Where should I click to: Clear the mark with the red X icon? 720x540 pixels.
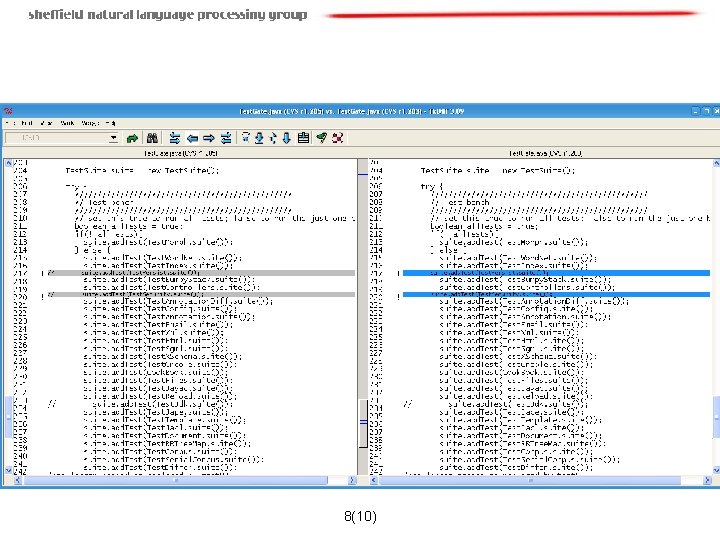tap(338, 138)
